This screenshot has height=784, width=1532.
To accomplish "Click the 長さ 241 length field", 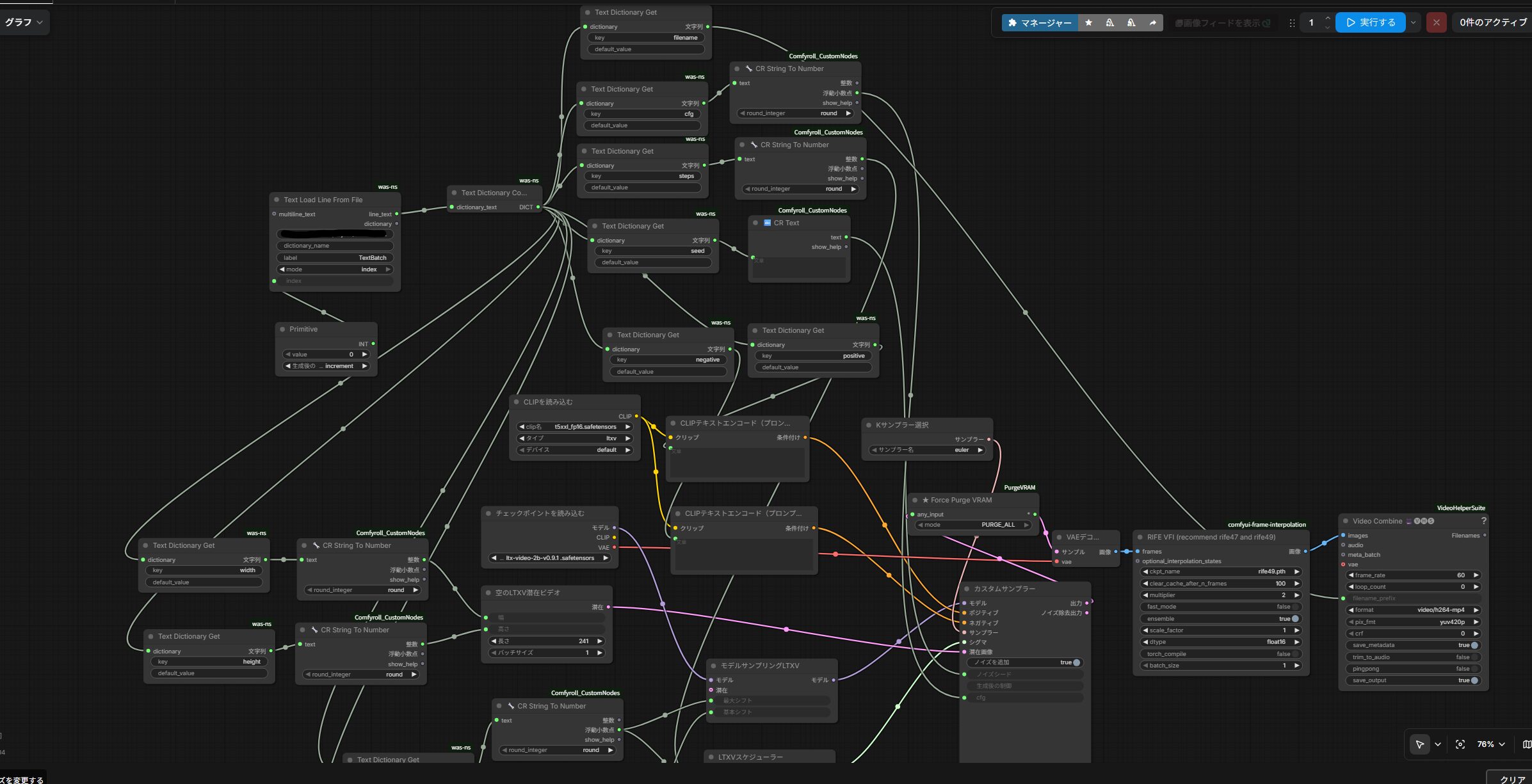I will (x=546, y=641).
